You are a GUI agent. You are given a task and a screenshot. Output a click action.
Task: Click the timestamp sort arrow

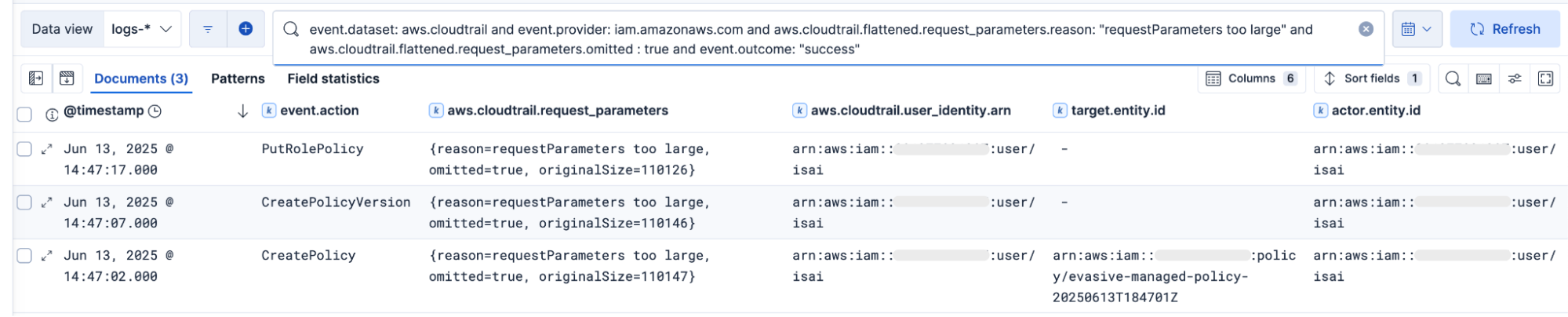242,111
